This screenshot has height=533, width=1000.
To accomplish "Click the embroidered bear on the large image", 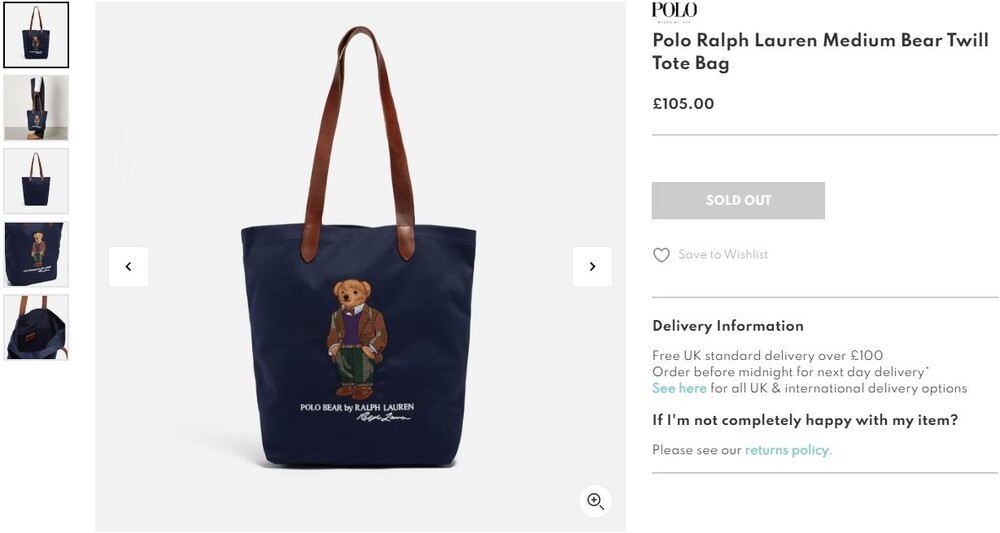I will [x=357, y=338].
